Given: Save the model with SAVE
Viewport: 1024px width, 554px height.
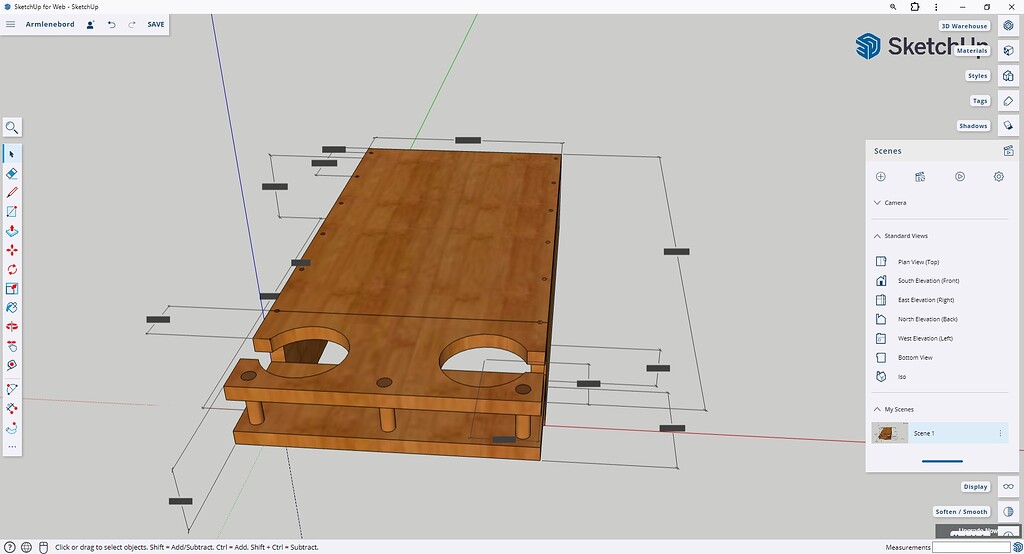Looking at the screenshot, I should coord(155,24).
